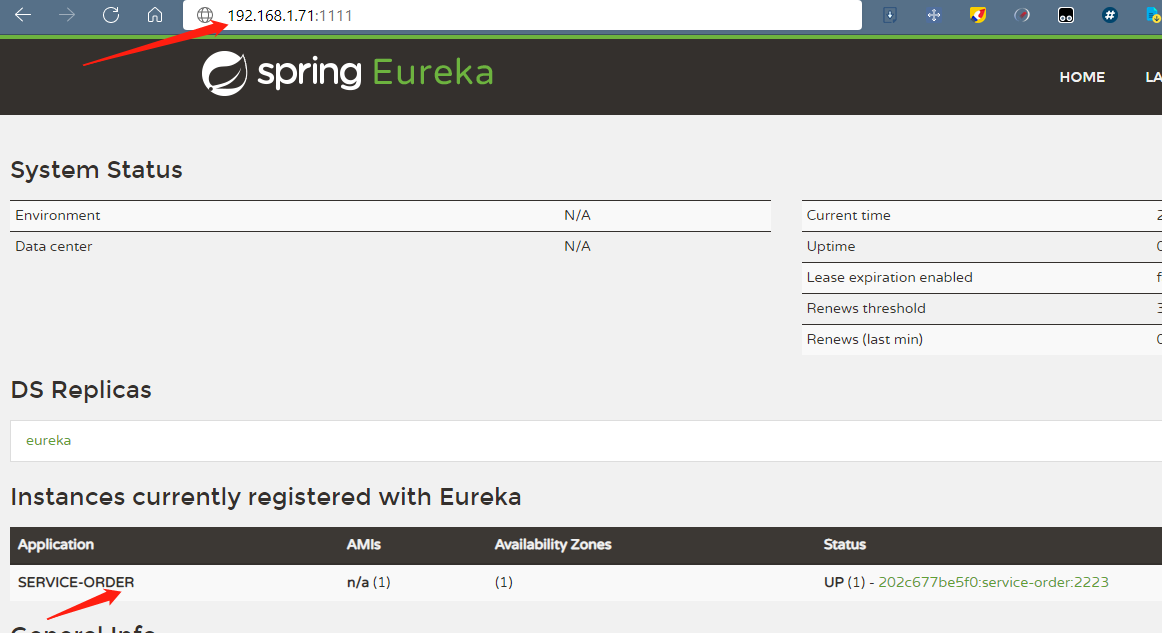Click the Uptime row label
Image resolution: width=1162 pixels, height=633 pixels.
click(x=831, y=246)
